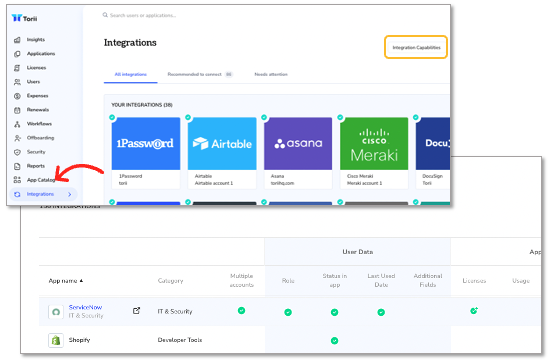548x361 pixels.
Task: Click Developer Tools category in Shopify row
Action: (x=180, y=340)
